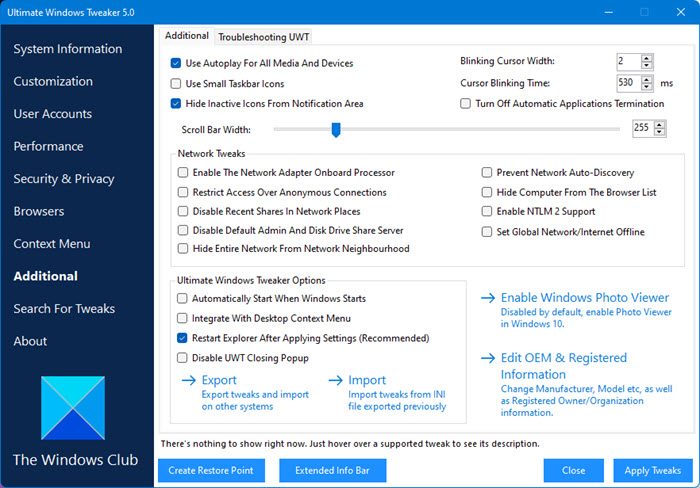
Task: Check Set Global Network/Internet Offline
Action: (x=487, y=232)
